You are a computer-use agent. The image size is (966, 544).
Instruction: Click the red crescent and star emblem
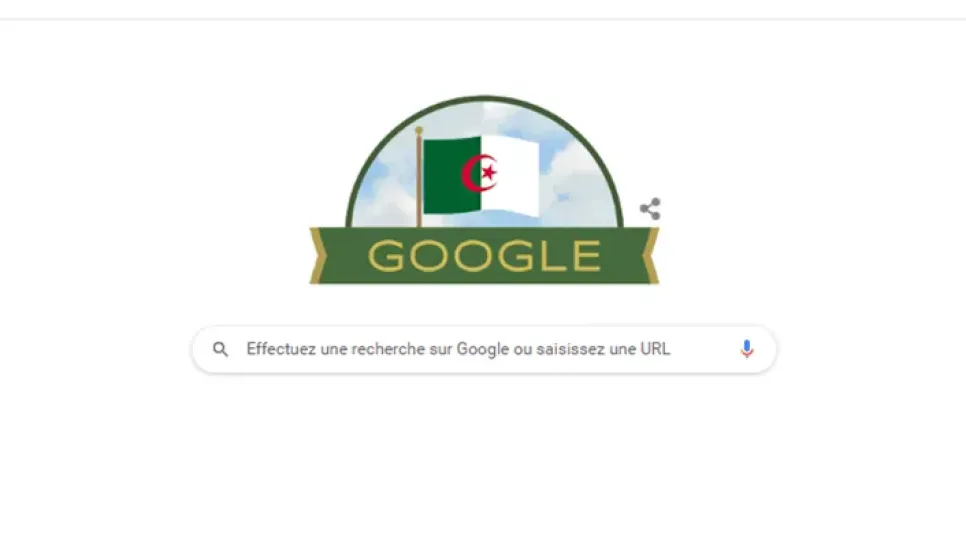(x=479, y=173)
